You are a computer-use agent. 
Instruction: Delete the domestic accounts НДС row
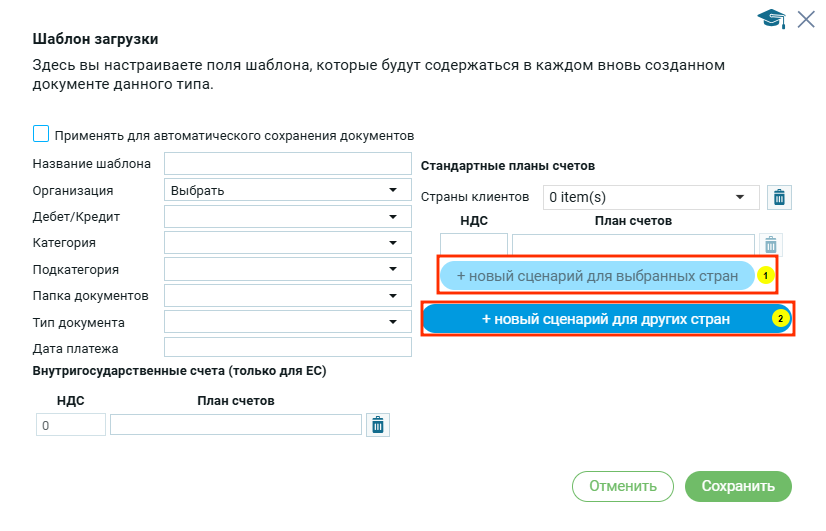(378, 425)
